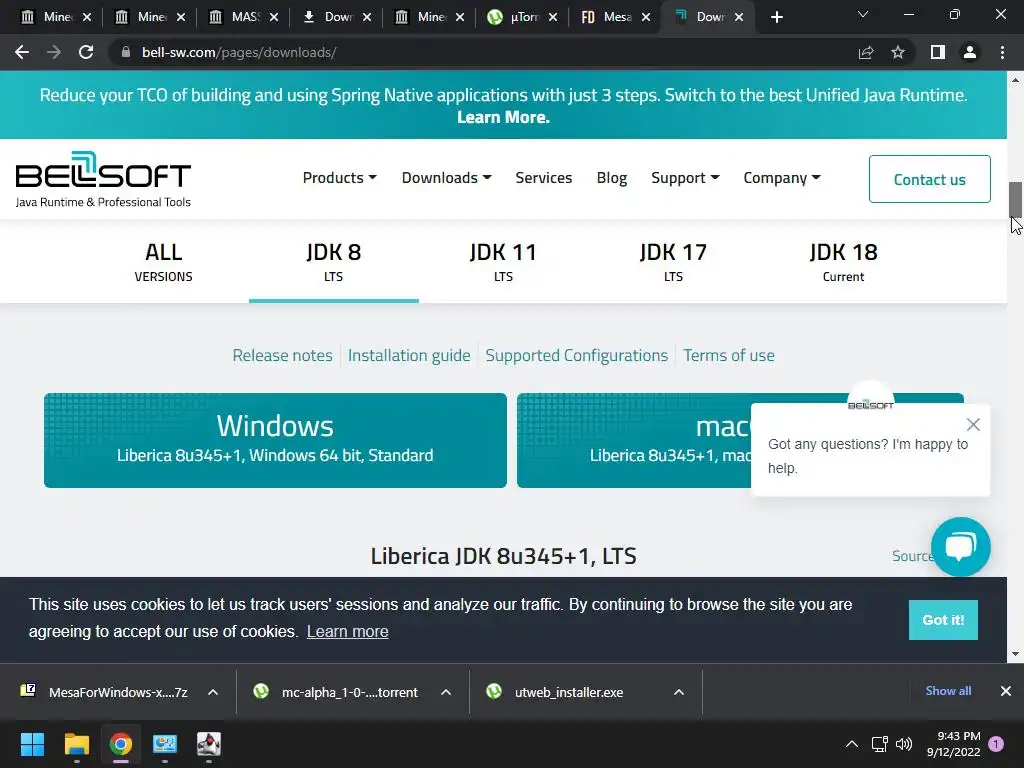
Task: Open the clock and calendar
Action: (953, 744)
